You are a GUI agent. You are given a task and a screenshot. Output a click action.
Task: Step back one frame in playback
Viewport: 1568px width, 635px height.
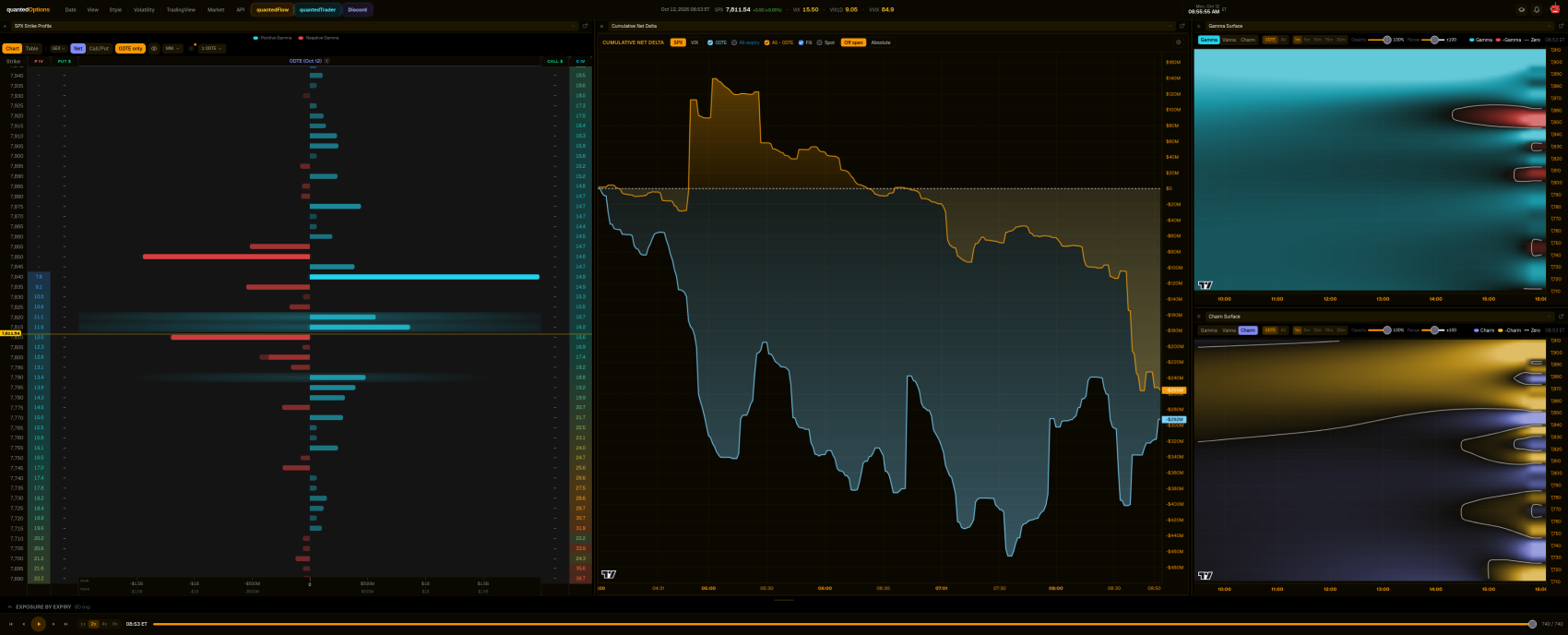pos(24,624)
